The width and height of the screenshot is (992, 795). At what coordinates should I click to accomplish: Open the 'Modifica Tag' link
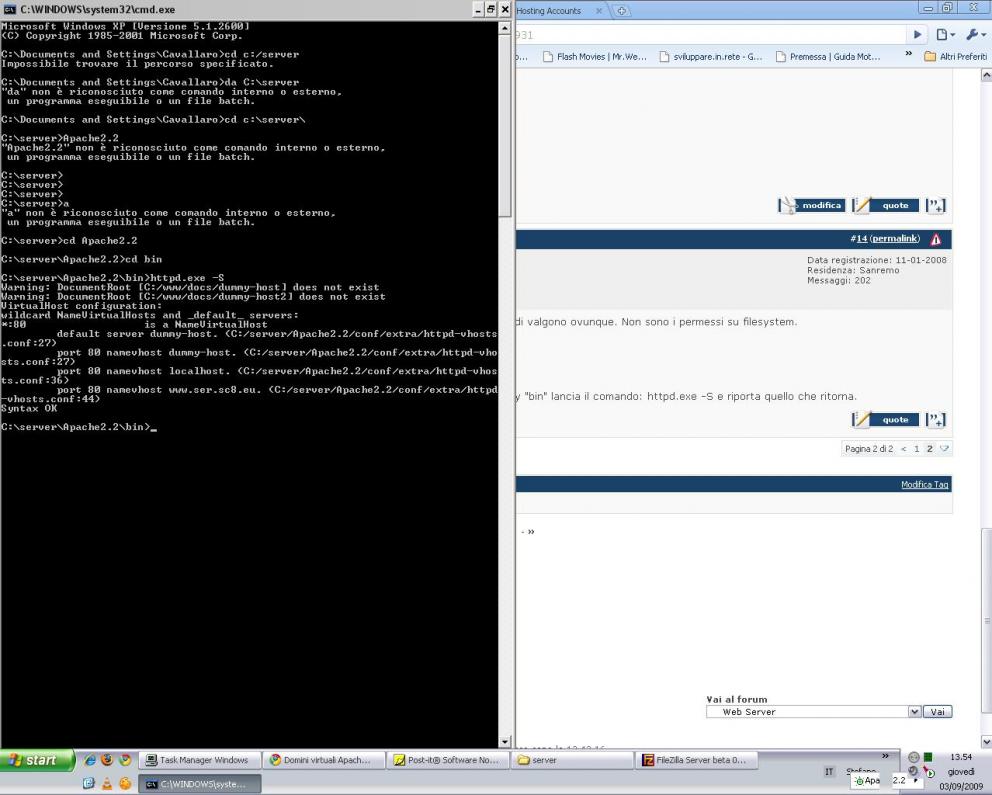point(924,484)
